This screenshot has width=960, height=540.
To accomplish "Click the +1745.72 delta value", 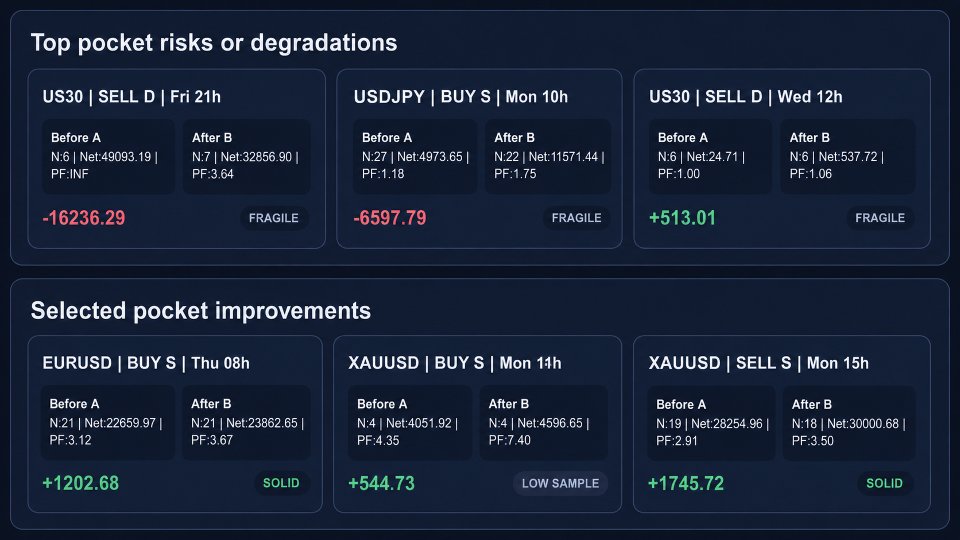I will point(686,484).
